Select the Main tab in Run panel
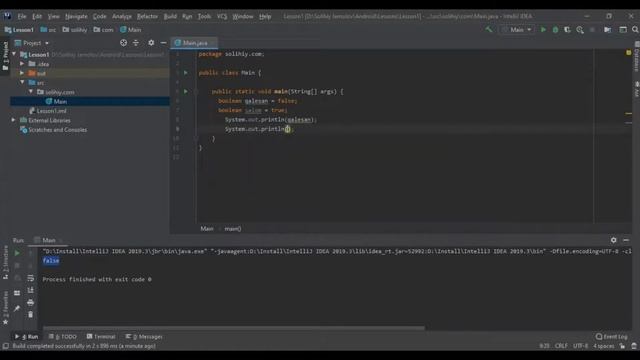This screenshot has width=640, height=360. pos(48,240)
